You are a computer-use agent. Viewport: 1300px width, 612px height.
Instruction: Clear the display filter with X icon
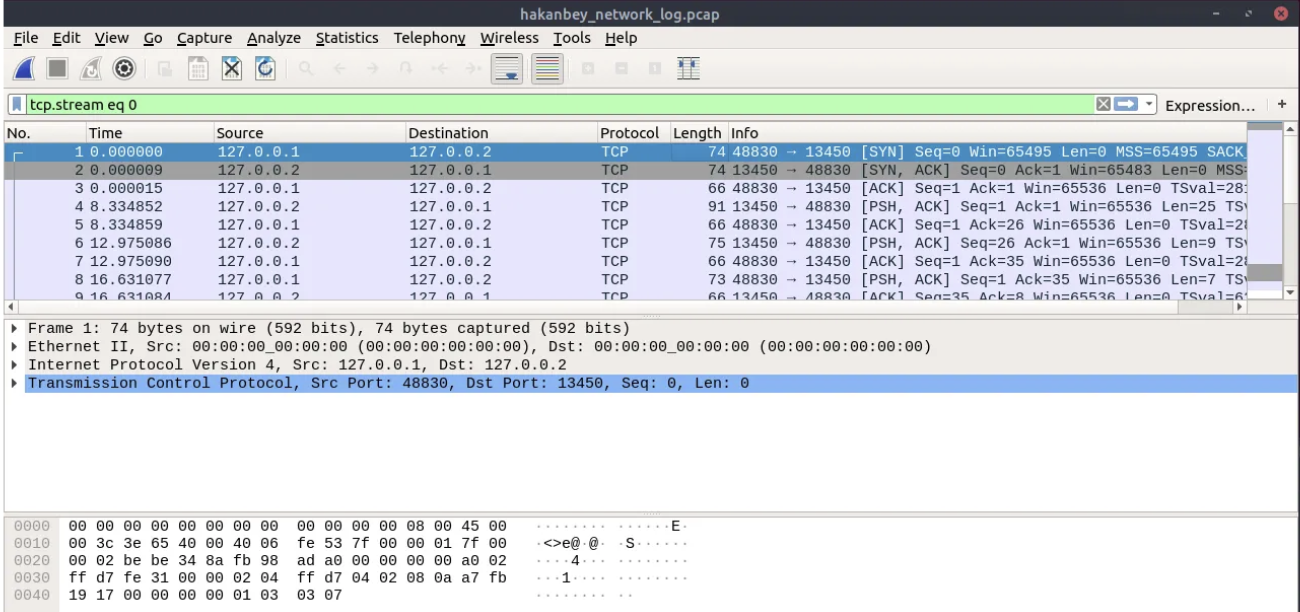point(1104,105)
